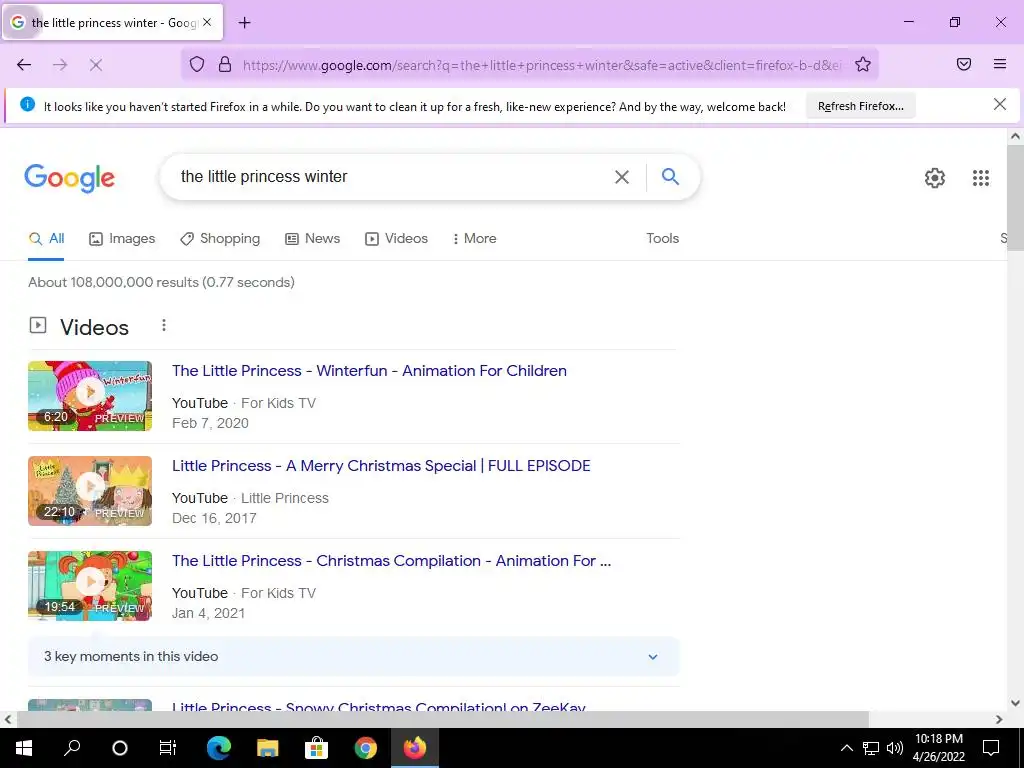Open Cortana from the taskbar

120,748
